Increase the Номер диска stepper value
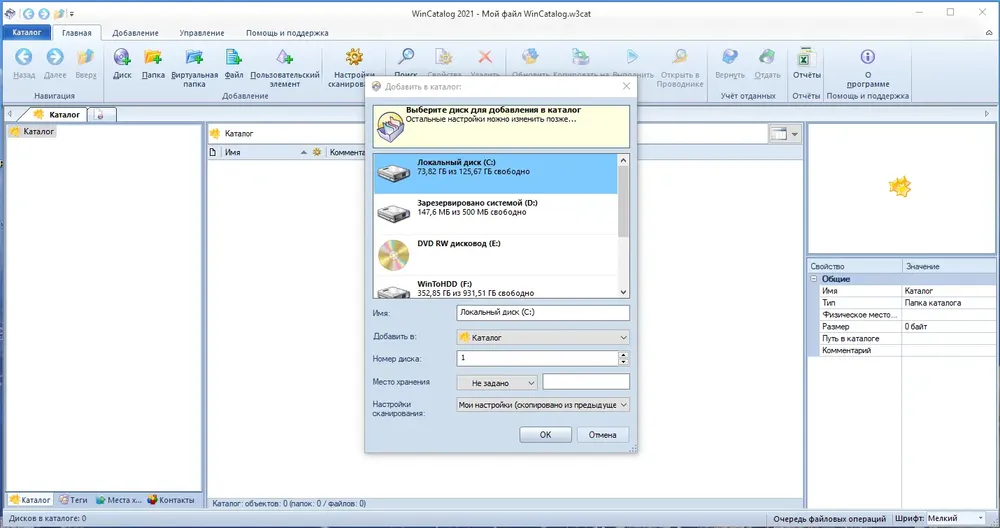Image resolution: width=1000 pixels, height=528 pixels. click(624, 355)
